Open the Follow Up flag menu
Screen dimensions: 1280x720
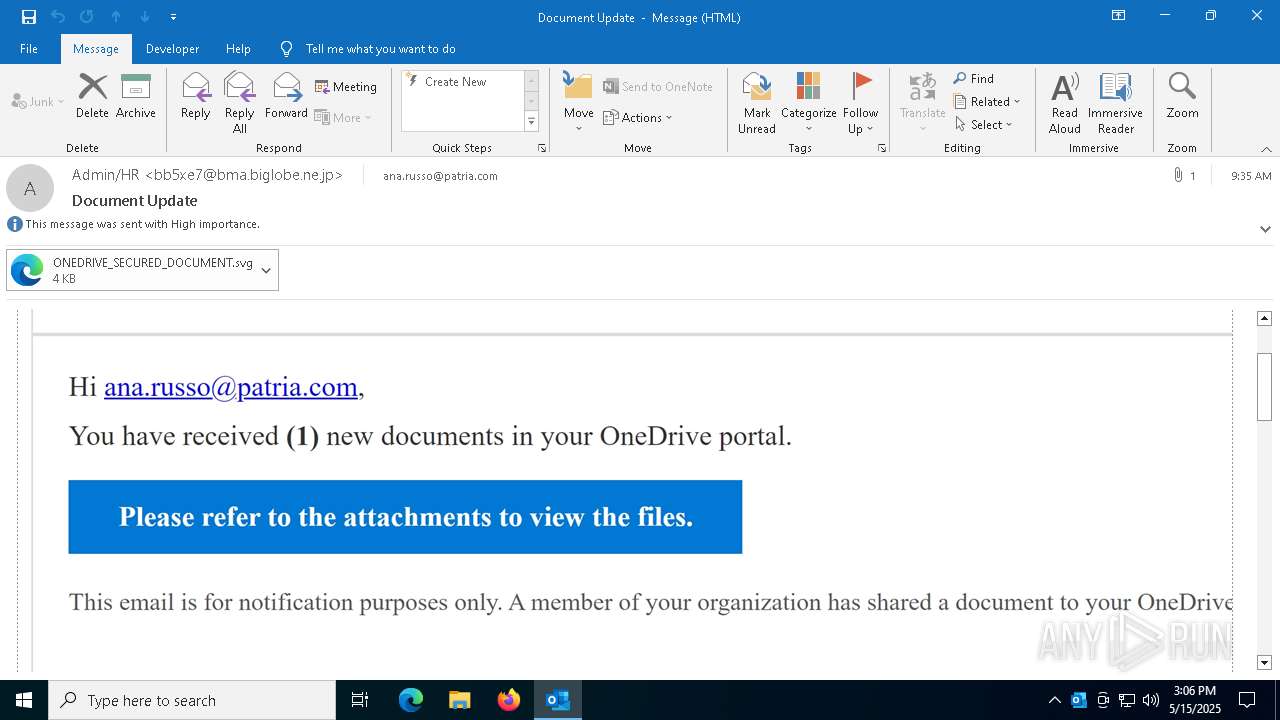860,103
